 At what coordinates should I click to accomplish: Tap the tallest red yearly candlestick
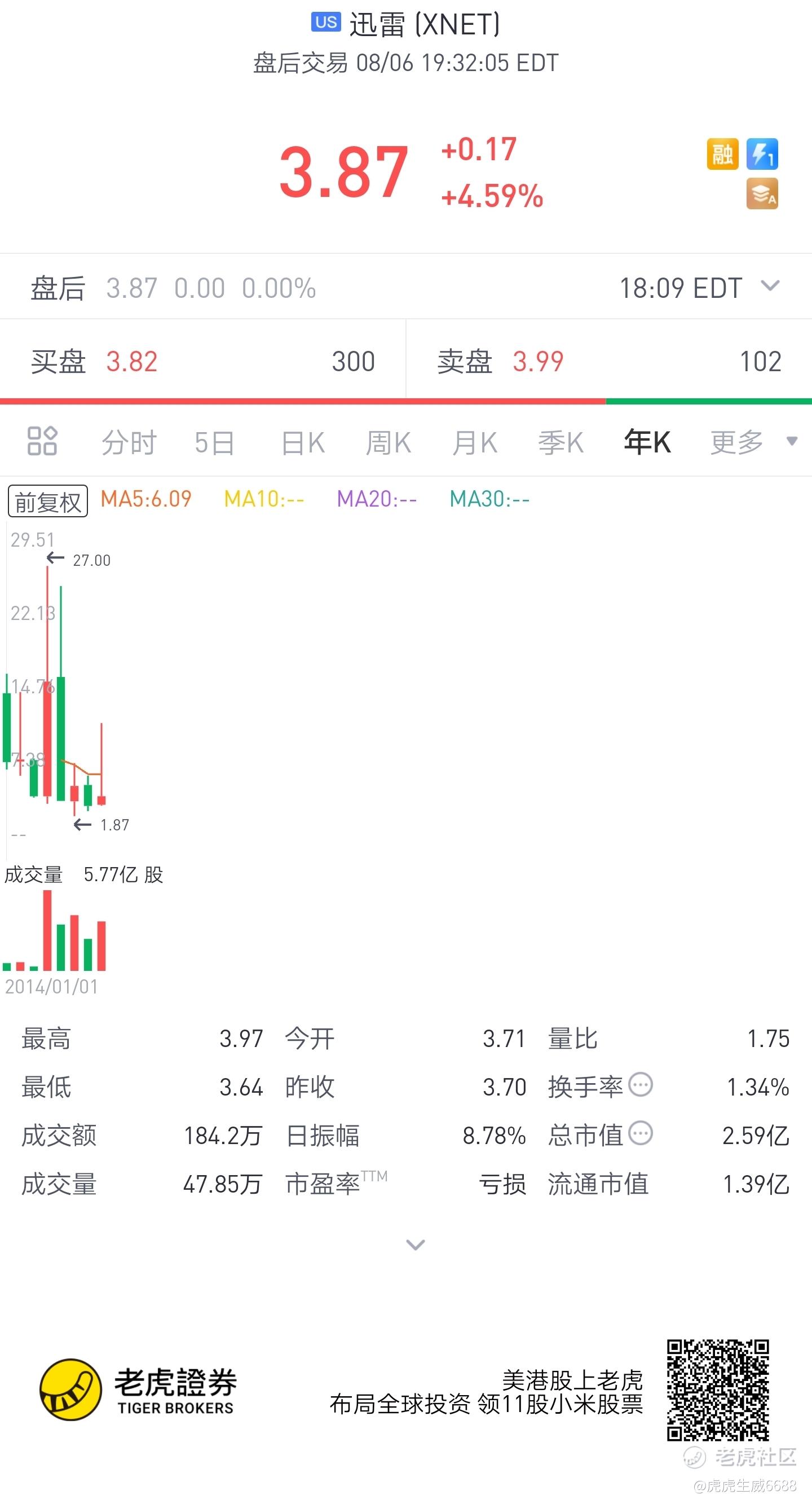click(x=47, y=684)
